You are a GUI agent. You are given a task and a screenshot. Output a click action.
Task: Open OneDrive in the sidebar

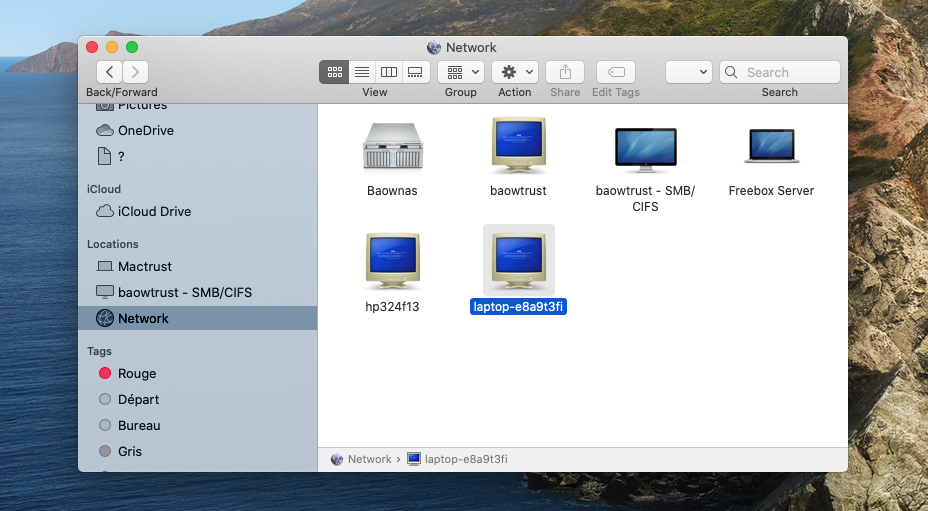click(145, 130)
